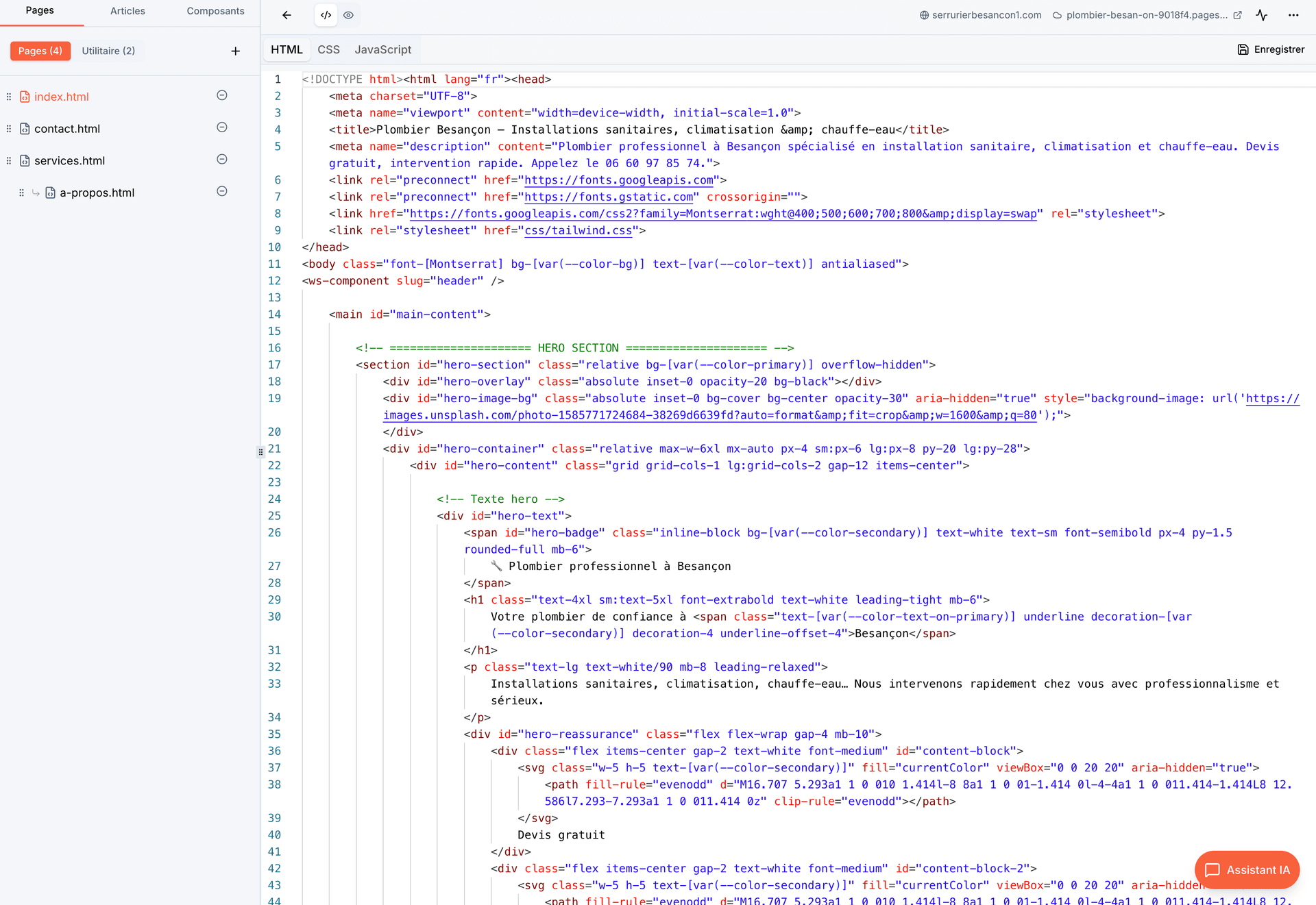Grab the drag handle of contact.html
1316x905 pixels.
(x=8, y=129)
